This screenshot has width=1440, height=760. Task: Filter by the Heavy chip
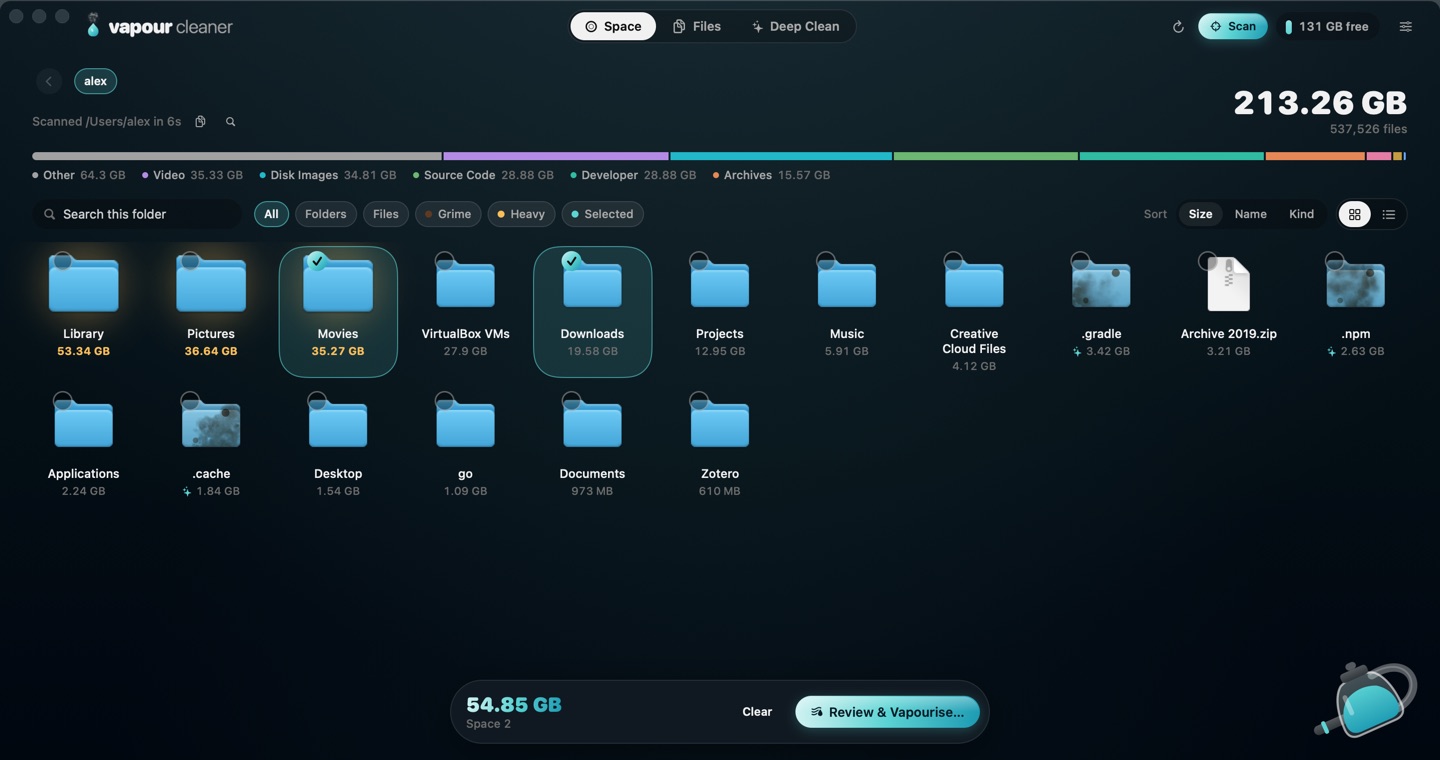click(x=521, y=214)
